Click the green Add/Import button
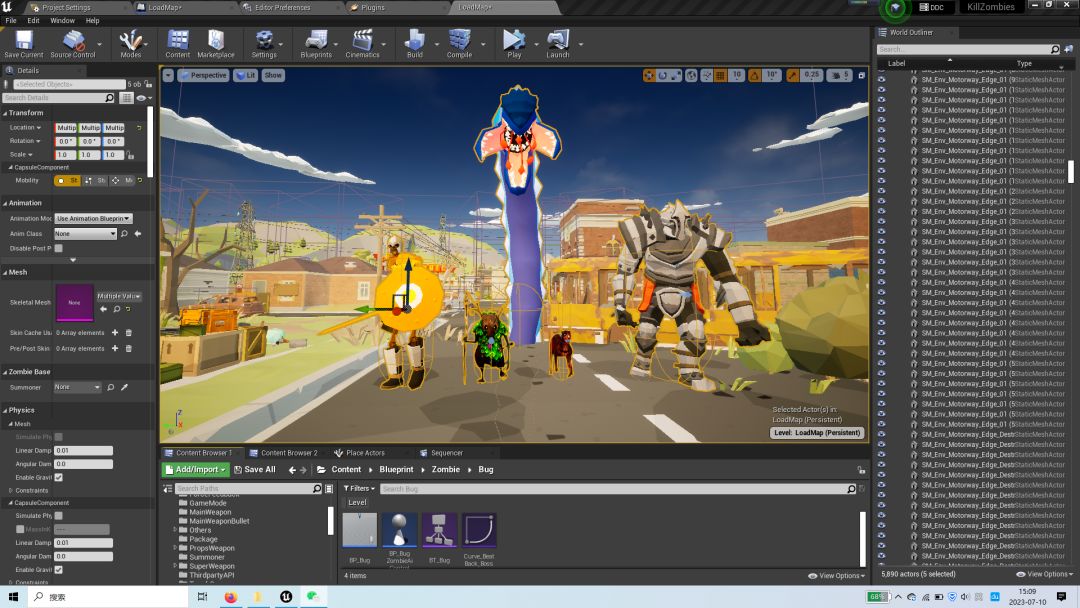This screenshot has height=608, width=1080. [196, 469]
